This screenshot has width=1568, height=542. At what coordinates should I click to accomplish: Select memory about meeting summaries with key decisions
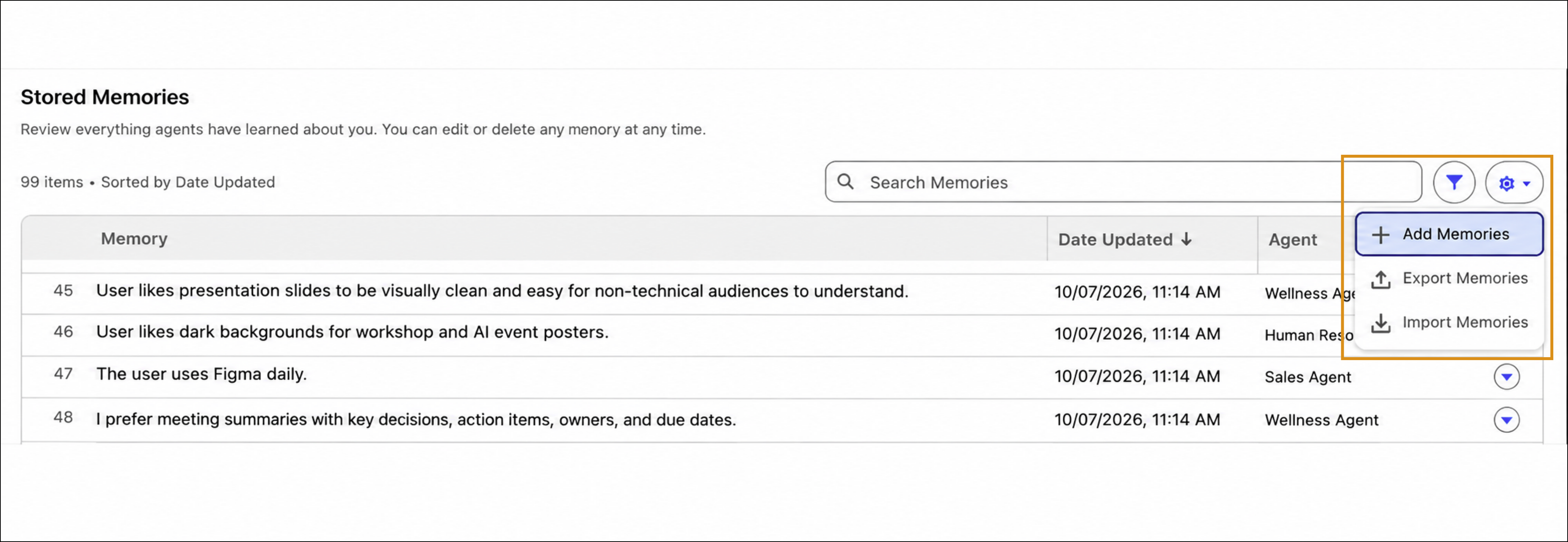416,420
